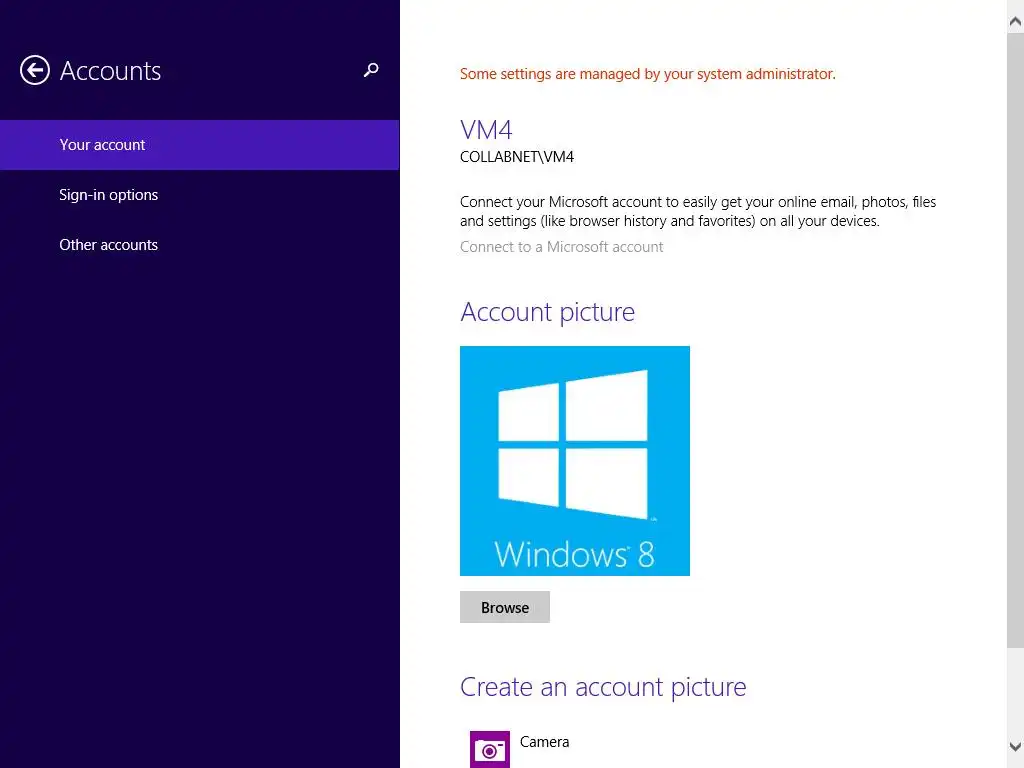Click the COLLABNET\VM4 domain text
The width and height of the screenshot is (1024, 768).
tap(517, 157)
